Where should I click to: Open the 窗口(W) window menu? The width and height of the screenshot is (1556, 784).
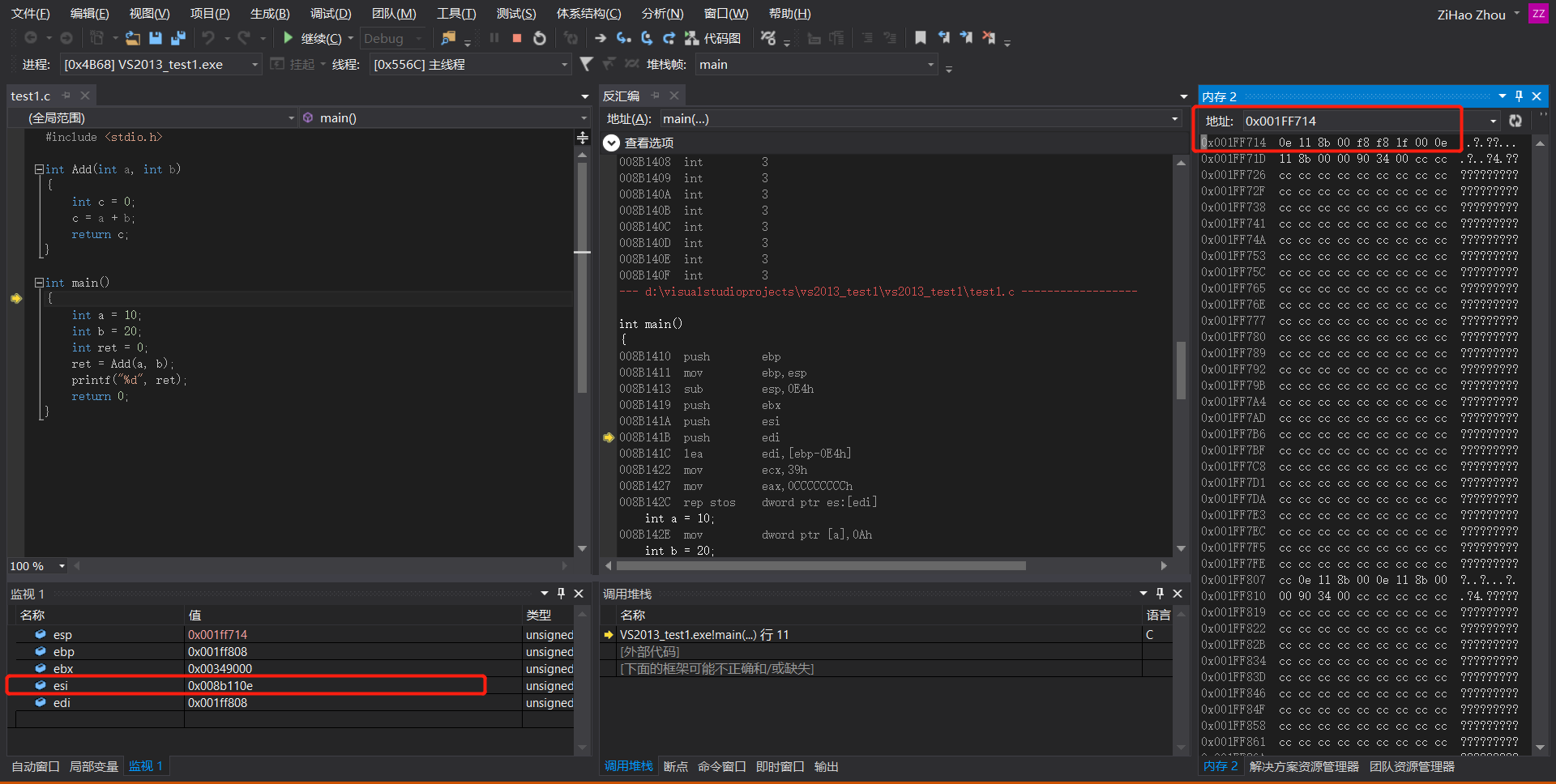coord(726,13)
